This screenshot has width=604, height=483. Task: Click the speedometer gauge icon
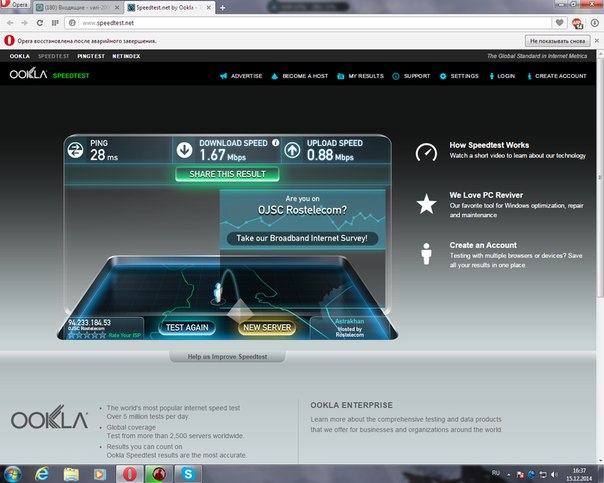tap(426, 153)
